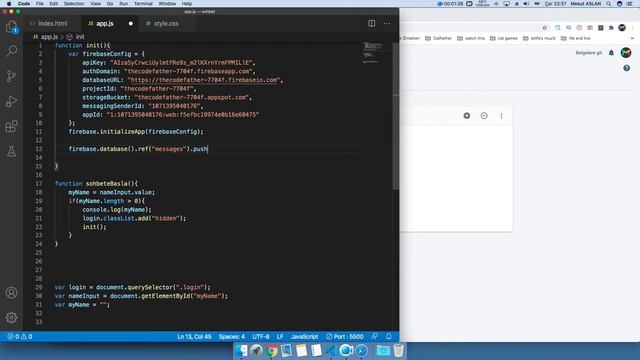640x360 pixels.
Task: Change indentation via Spaces: 4
Action: coord(232,336)
